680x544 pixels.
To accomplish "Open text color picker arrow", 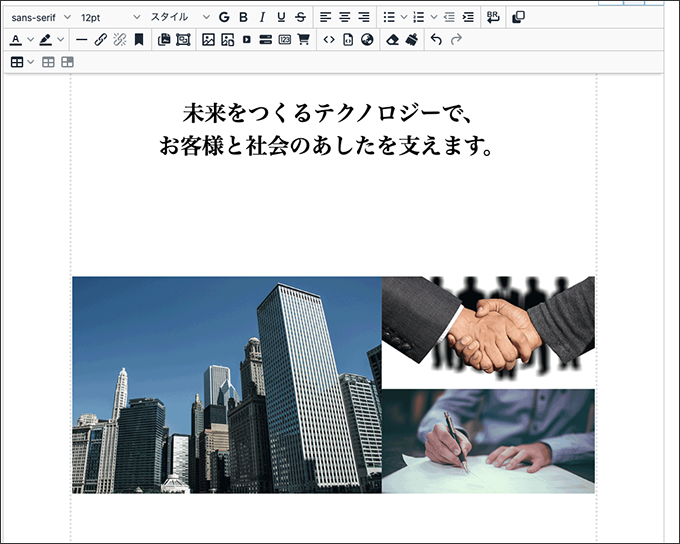I will (30, 40).
